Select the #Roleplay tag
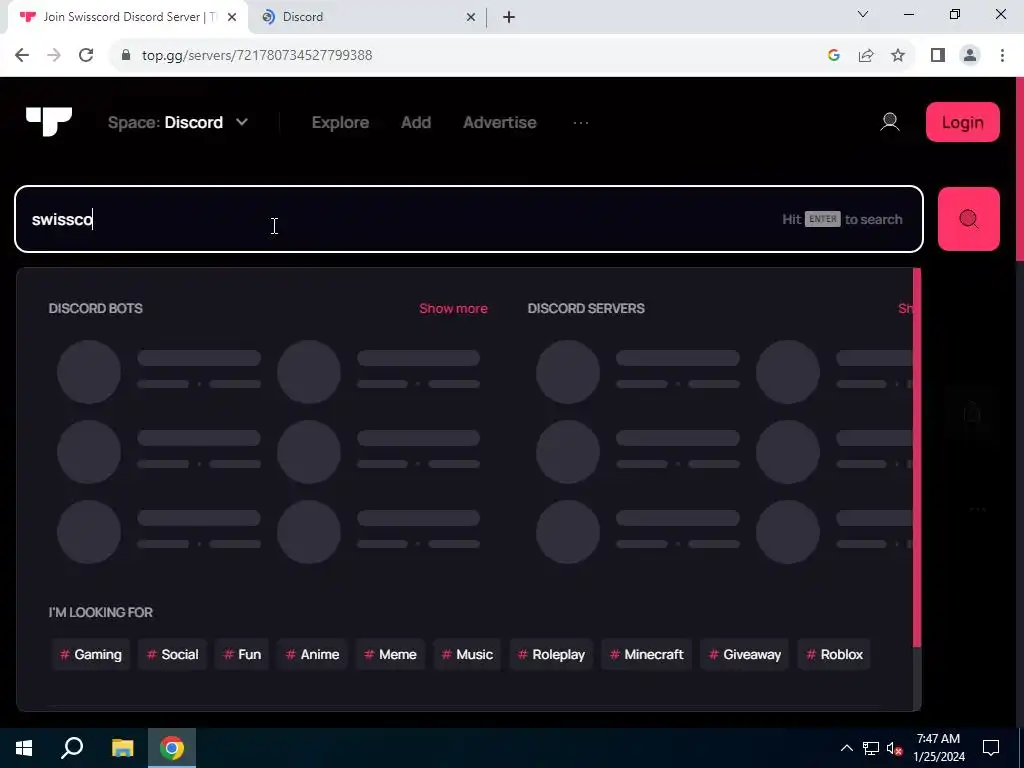 click(x=551, y=654)
